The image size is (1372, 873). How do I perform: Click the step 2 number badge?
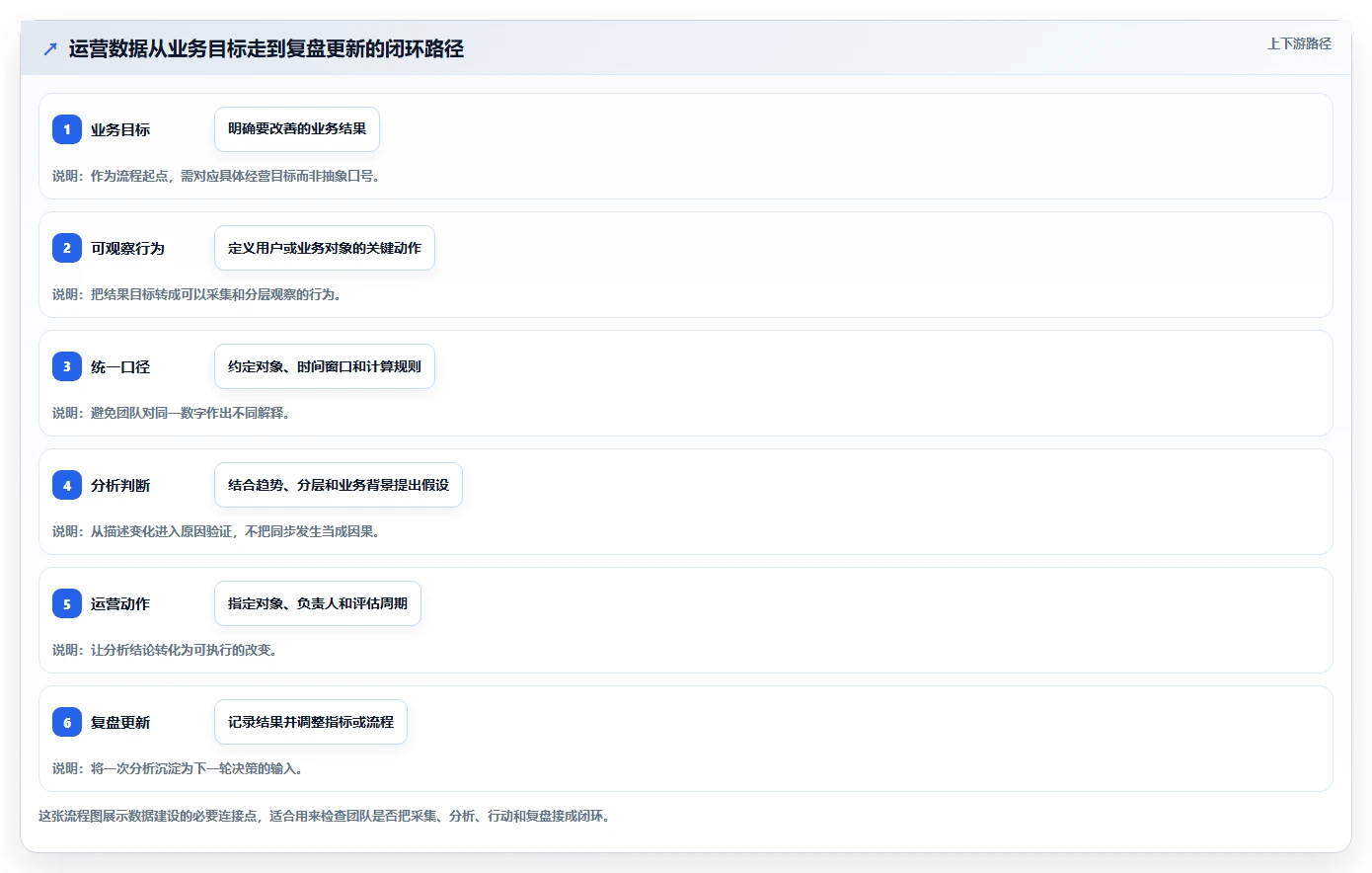click(x=67, y=248)
